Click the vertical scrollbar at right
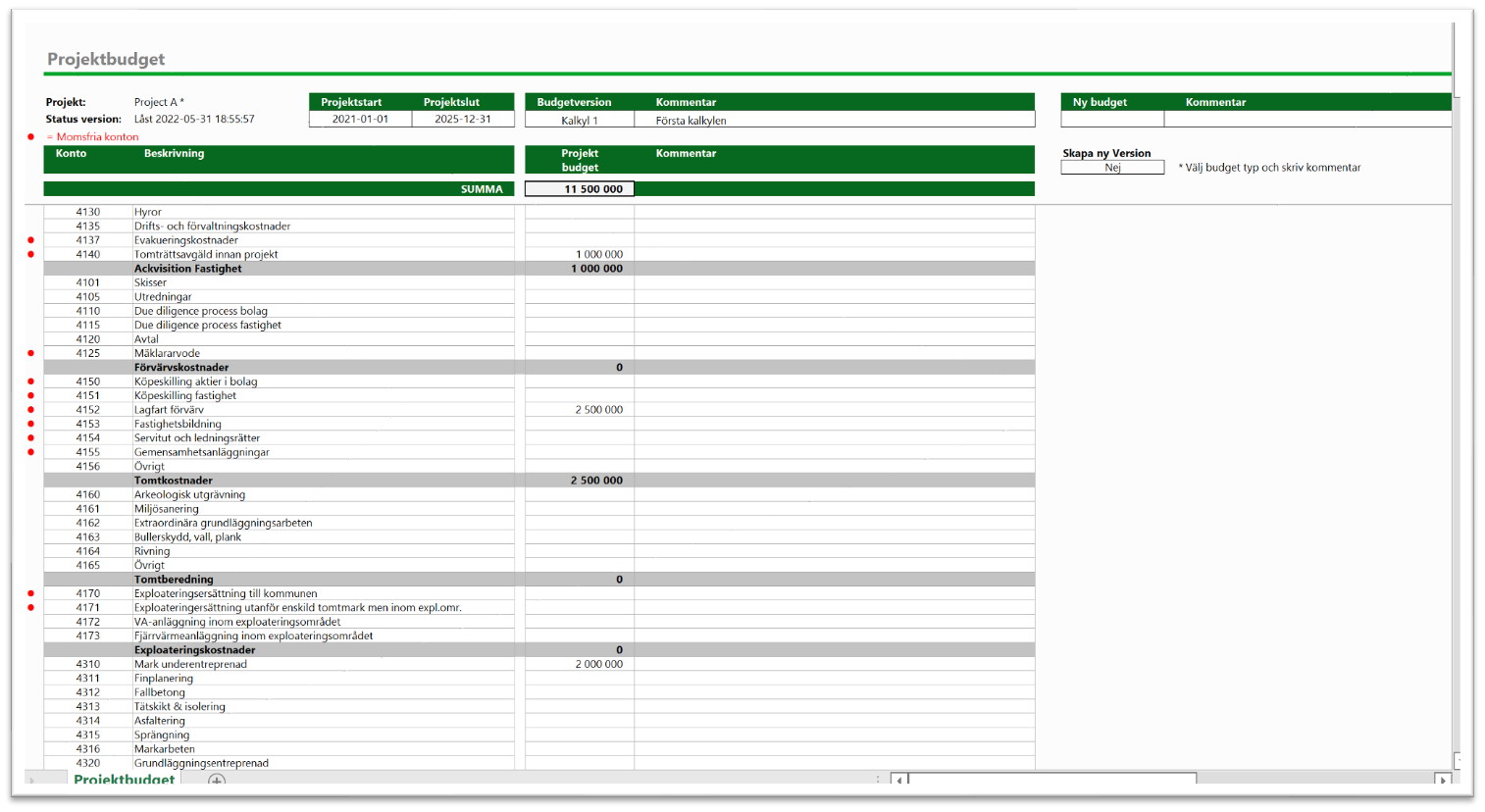Image resolution: width=1485 pixels, height=812 pixels. click(1459, 59)
